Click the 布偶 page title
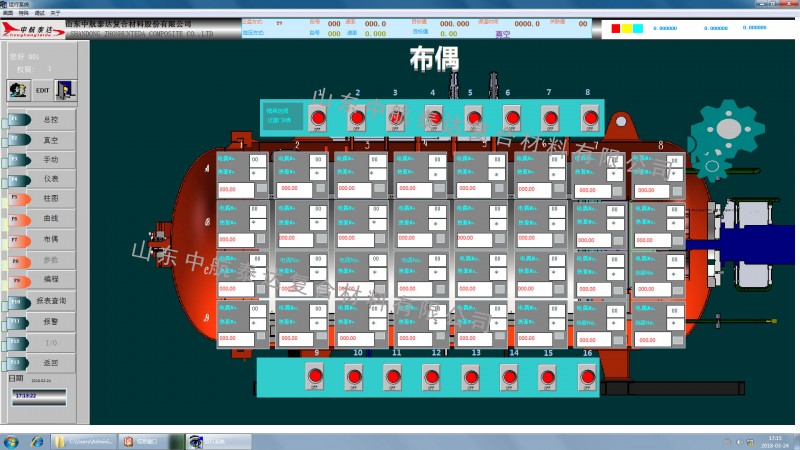This screenshot has width=800, height=450. coord(434,59)
